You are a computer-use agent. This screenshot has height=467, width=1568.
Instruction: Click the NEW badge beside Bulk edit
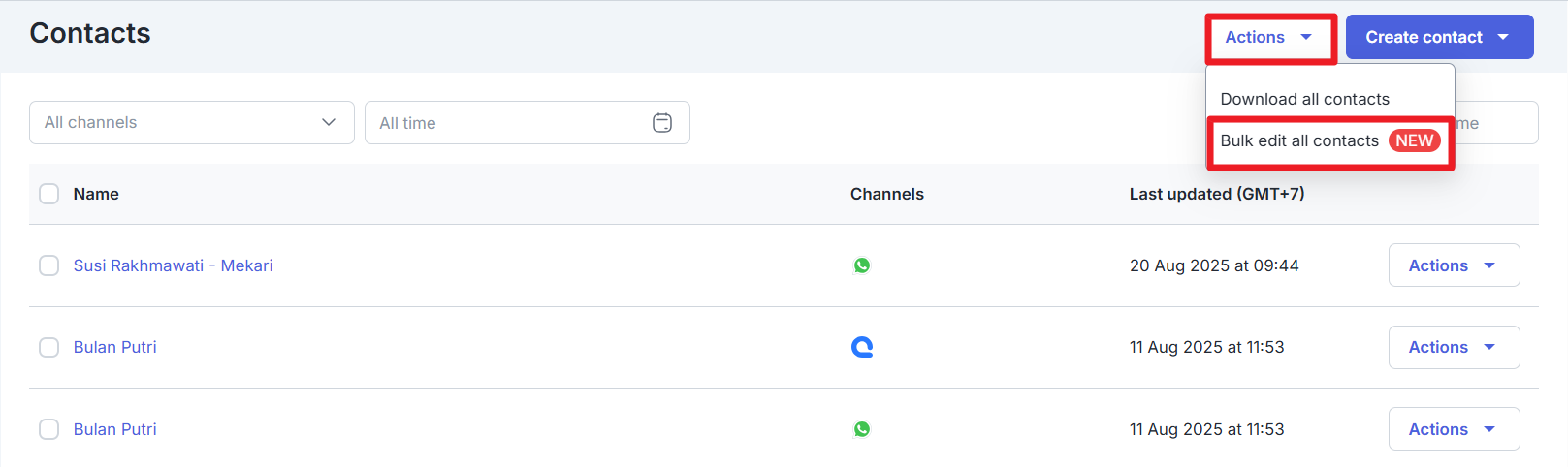[1414, 140]
